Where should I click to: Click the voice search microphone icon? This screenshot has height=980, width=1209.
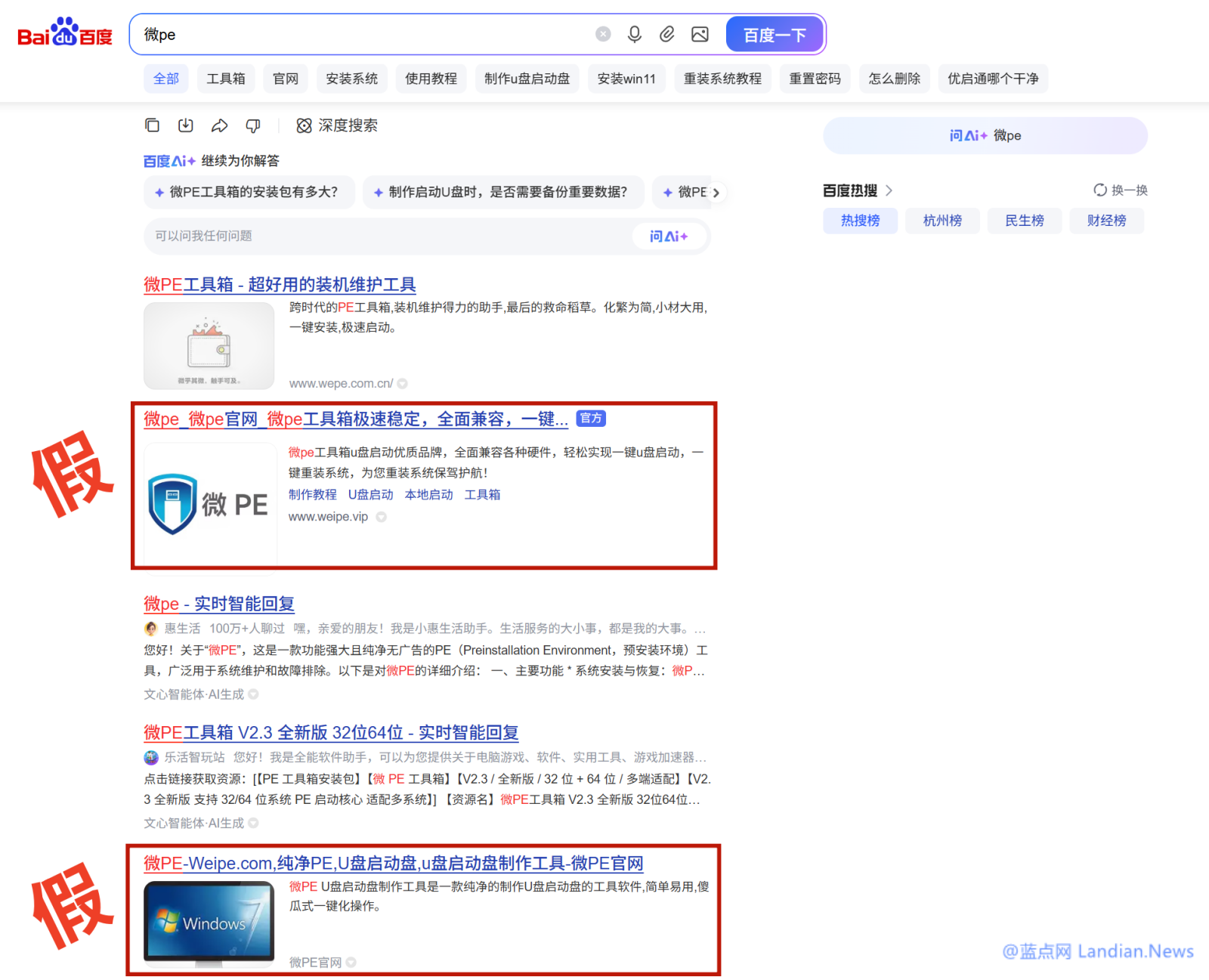click(x=635, y=34)
